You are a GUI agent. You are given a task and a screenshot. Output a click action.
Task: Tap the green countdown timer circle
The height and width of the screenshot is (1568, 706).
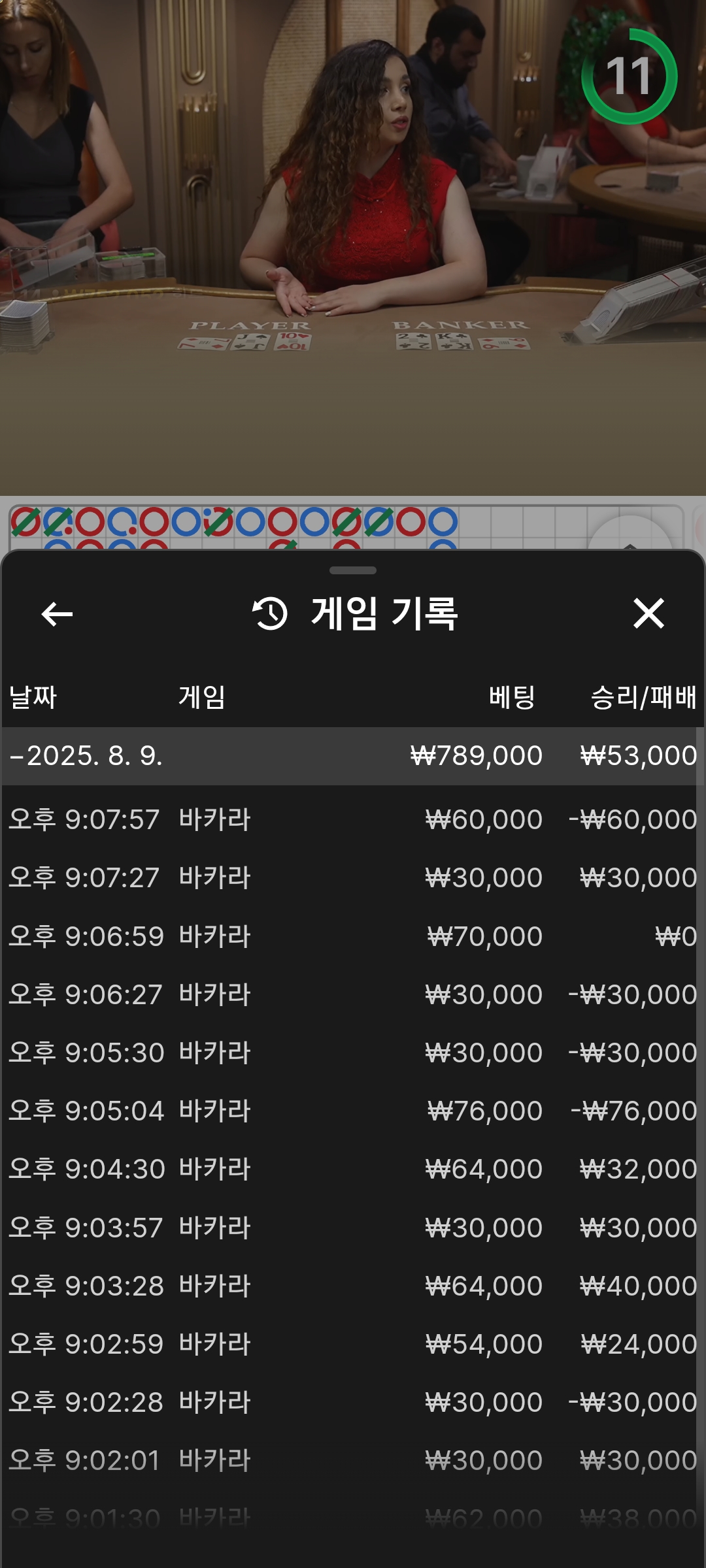pyautogui.click(x=629, y=76)
